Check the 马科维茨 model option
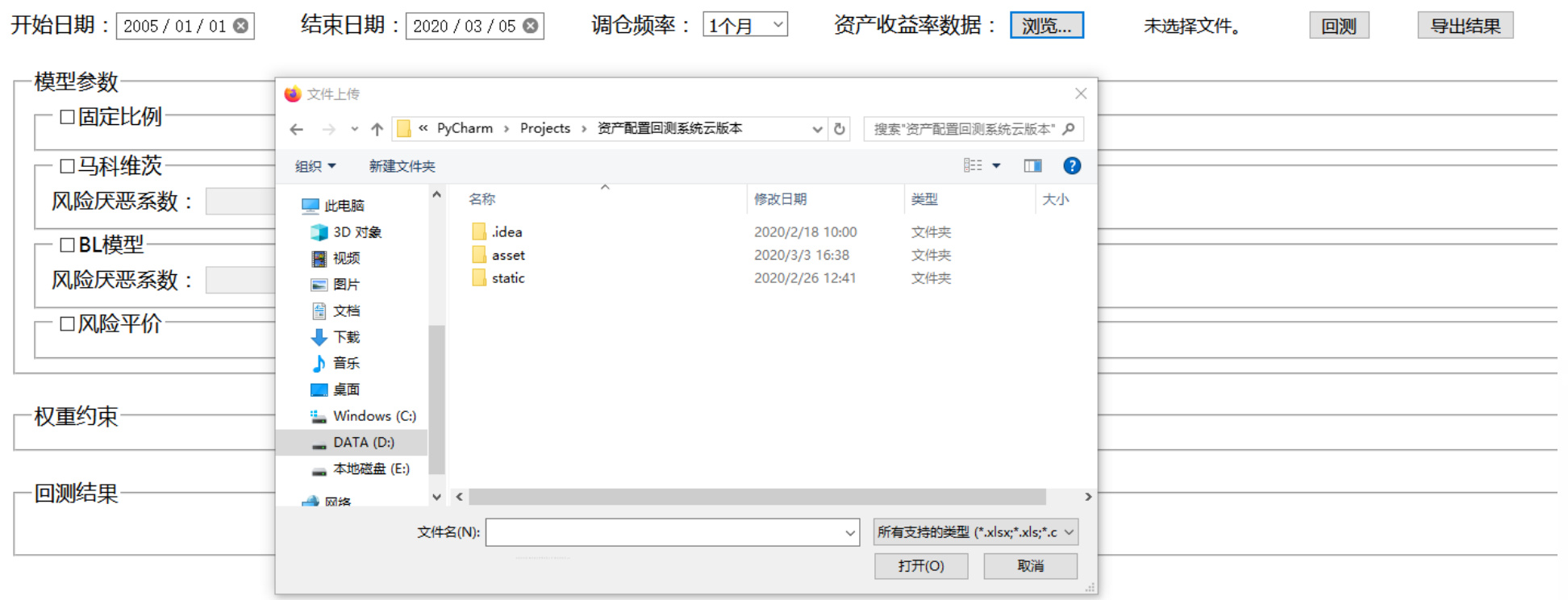The image size is (1568, 600). (68, 166)
